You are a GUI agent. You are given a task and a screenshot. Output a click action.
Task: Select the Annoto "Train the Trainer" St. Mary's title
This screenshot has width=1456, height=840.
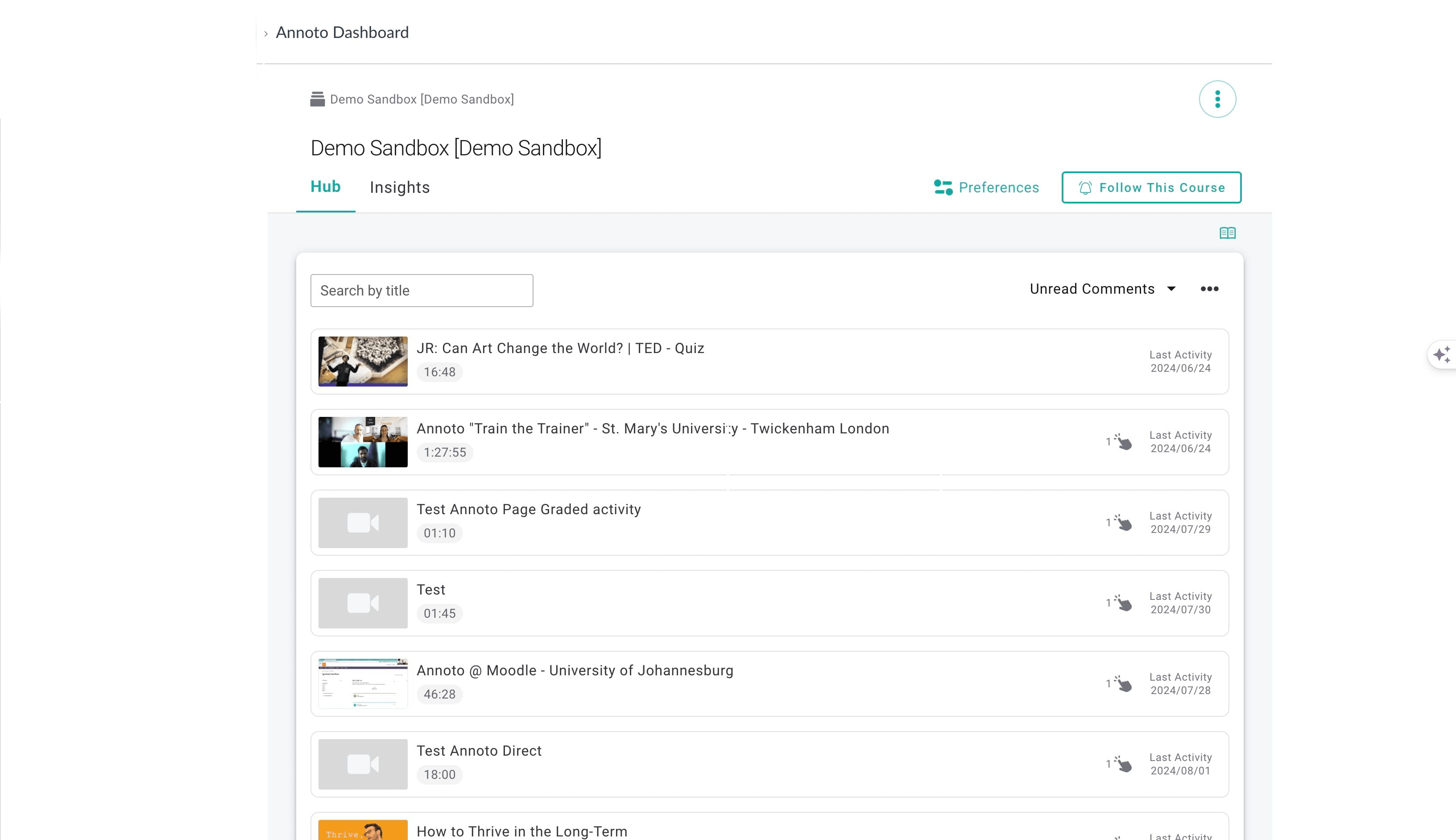tap(653, 428)
